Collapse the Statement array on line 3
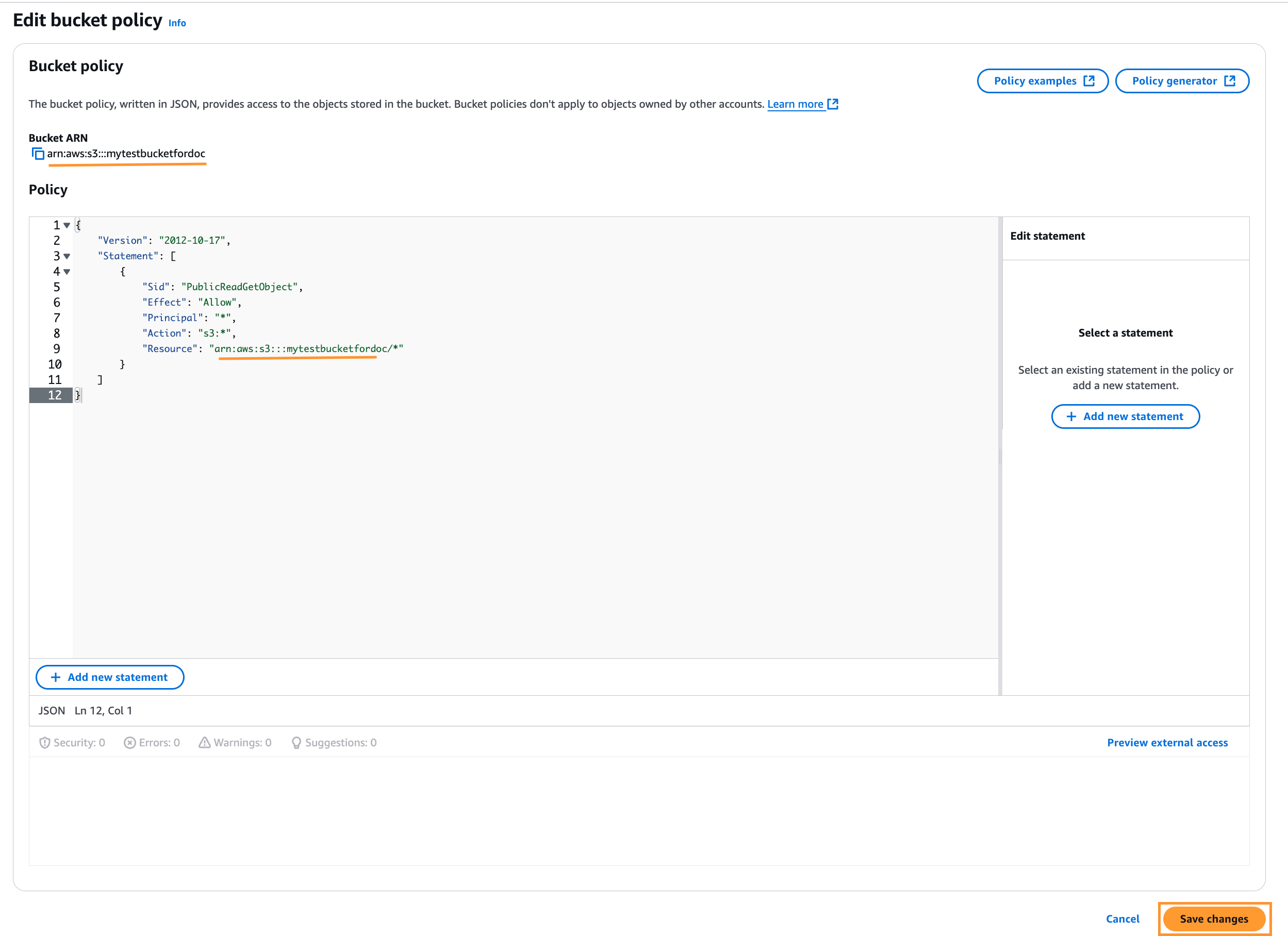The height and width of the screenshot is (936, 1288). click(x=67, y=256)
